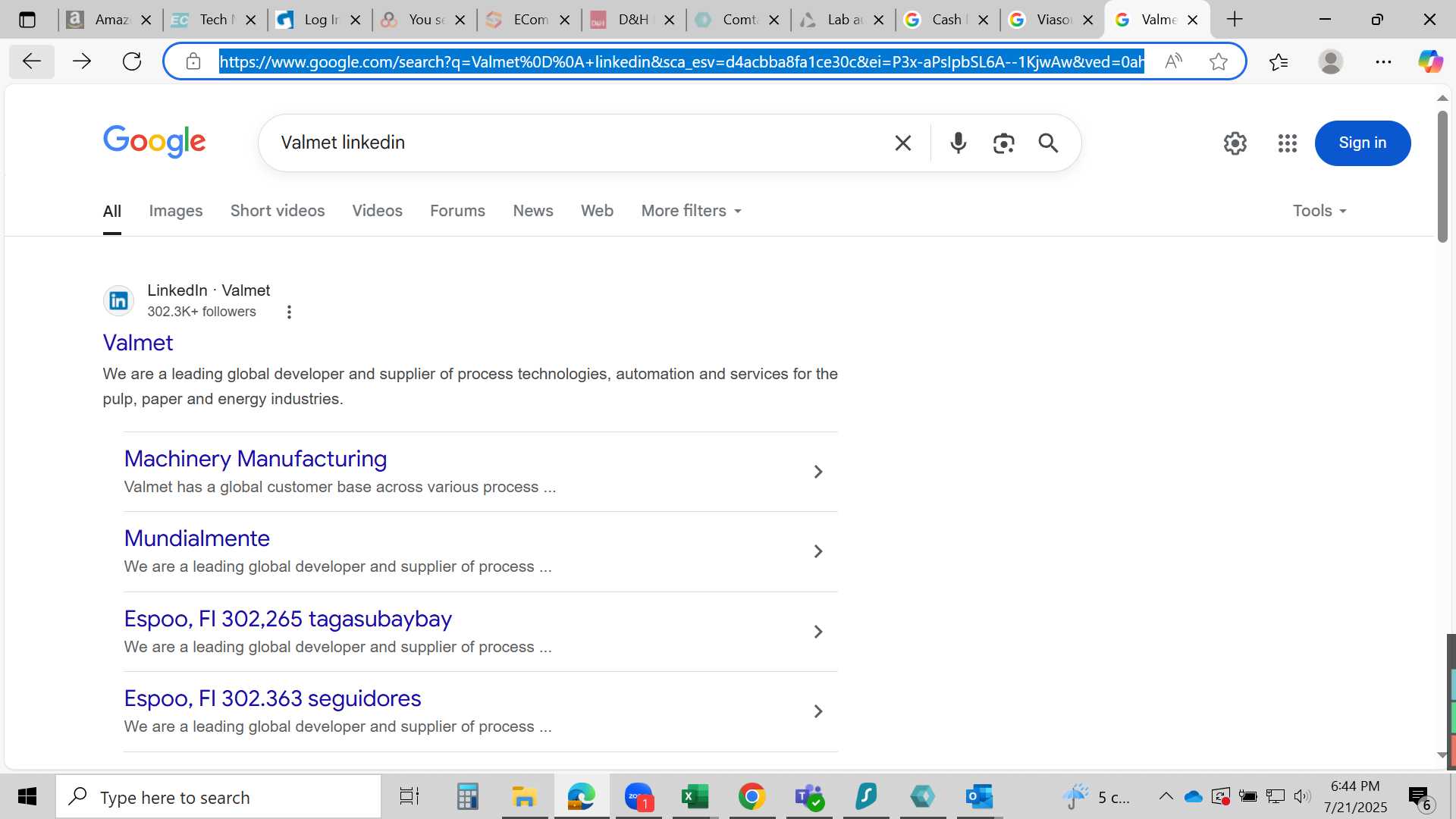Viewport: 1456px width, 819px height.
Task: Open the Copilot icon in Edge
Action: 1430,61
